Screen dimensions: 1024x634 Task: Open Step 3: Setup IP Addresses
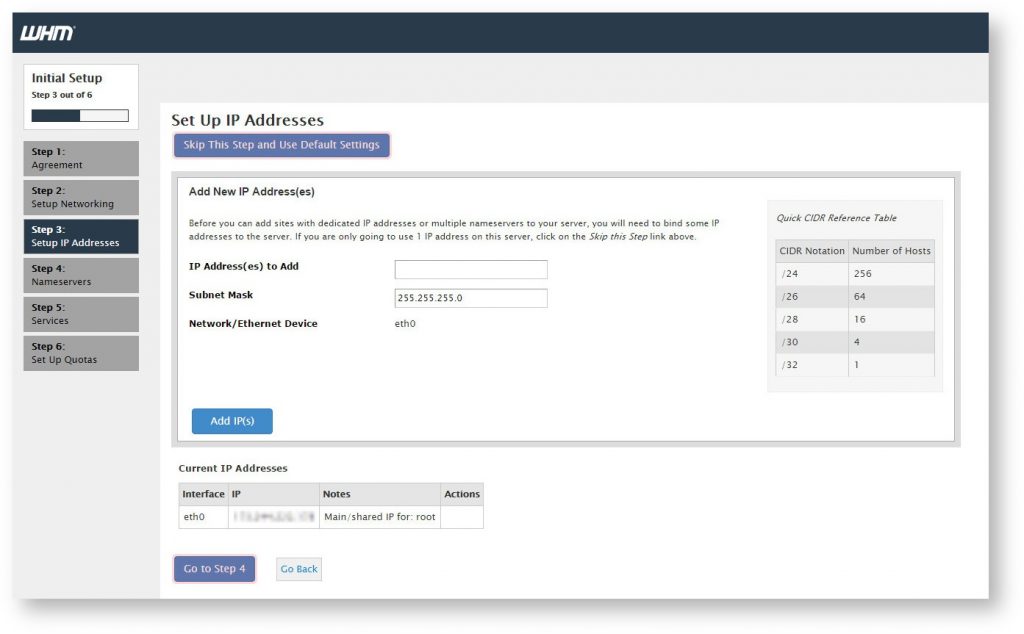pyautogui.click(x=80, y=236)
